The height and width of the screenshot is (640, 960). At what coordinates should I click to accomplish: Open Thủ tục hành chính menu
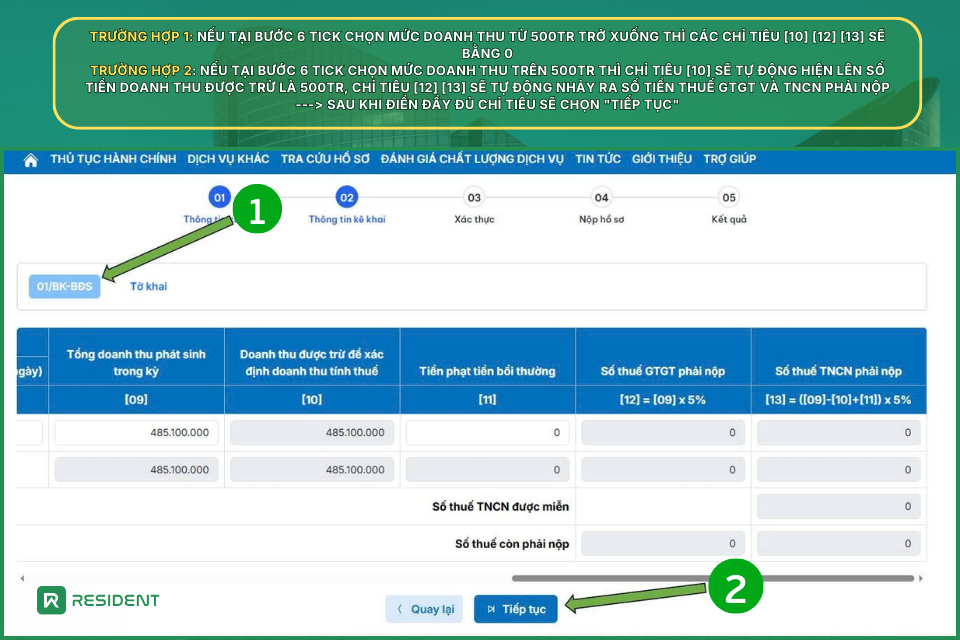coord(113,159)
